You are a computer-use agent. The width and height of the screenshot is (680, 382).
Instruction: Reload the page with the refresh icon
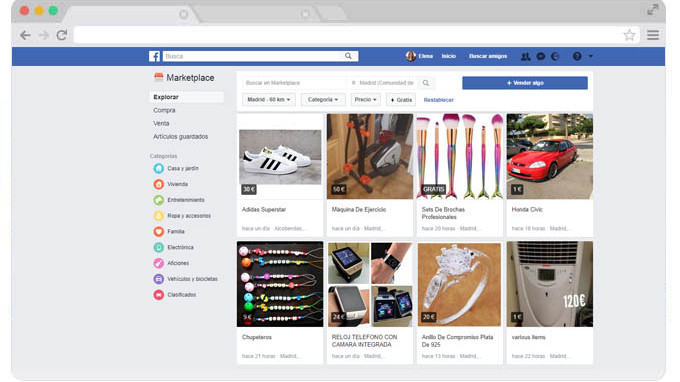pos(62,35)
